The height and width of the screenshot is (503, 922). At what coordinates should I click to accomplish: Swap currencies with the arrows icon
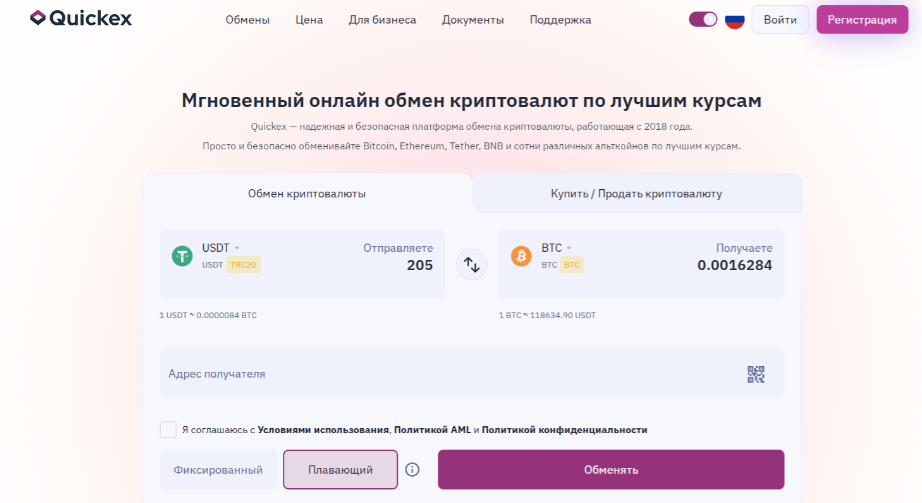[472, 265]
